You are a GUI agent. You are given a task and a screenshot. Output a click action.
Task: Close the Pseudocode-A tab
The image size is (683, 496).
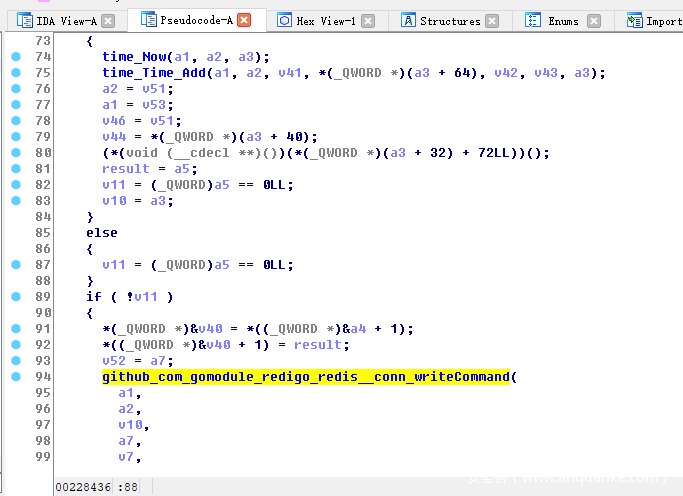point(244,20)
